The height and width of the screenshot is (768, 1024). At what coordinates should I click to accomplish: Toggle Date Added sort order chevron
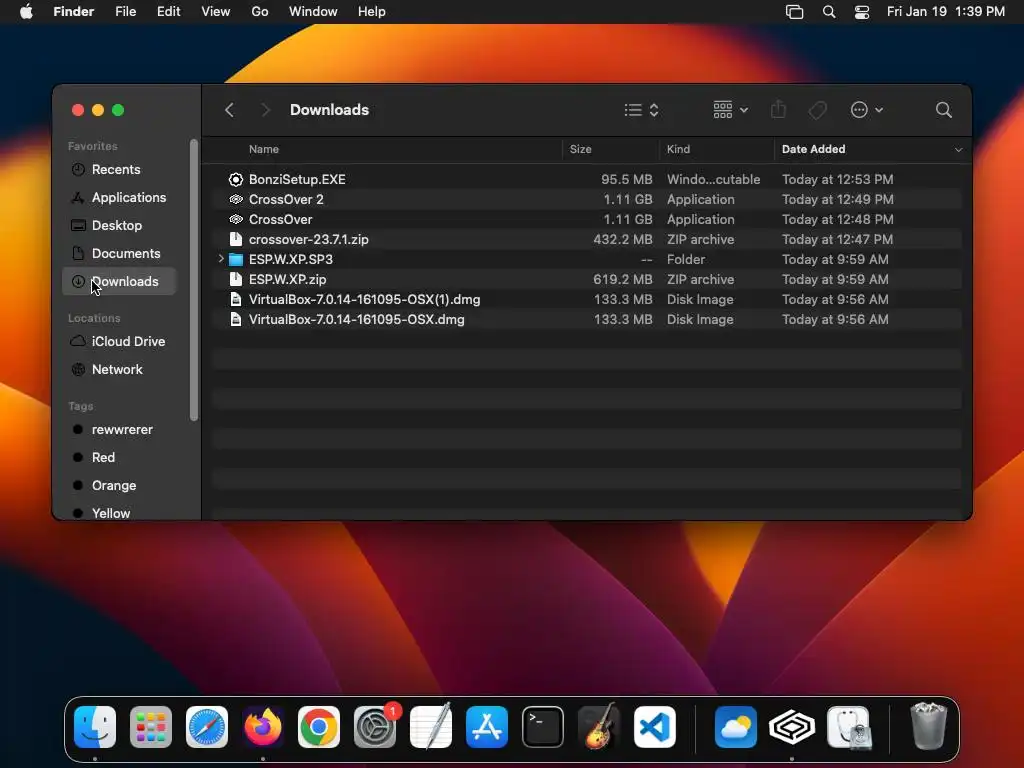[x=958, y=150]
